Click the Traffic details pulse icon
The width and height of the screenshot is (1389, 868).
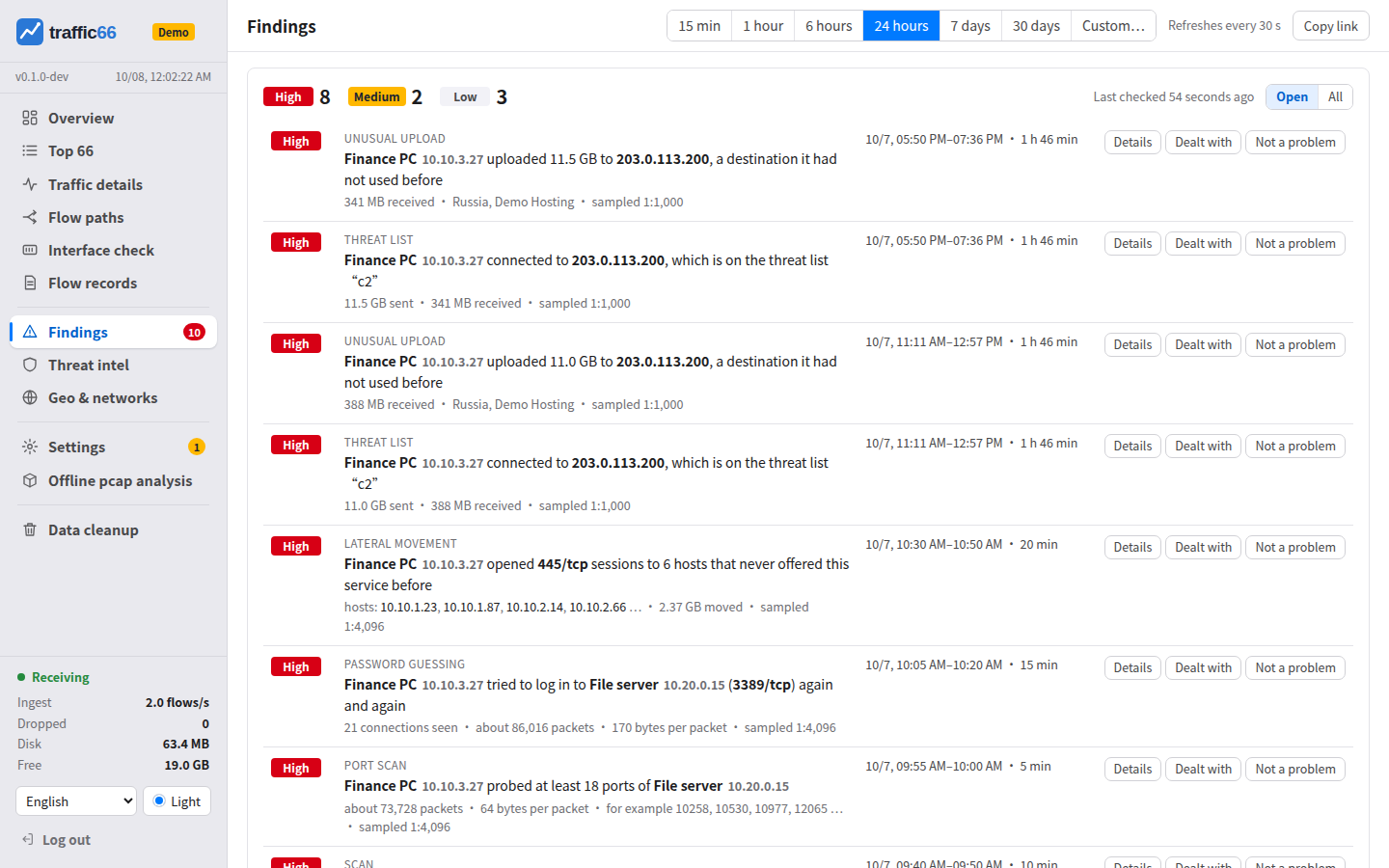coord(30,184)
